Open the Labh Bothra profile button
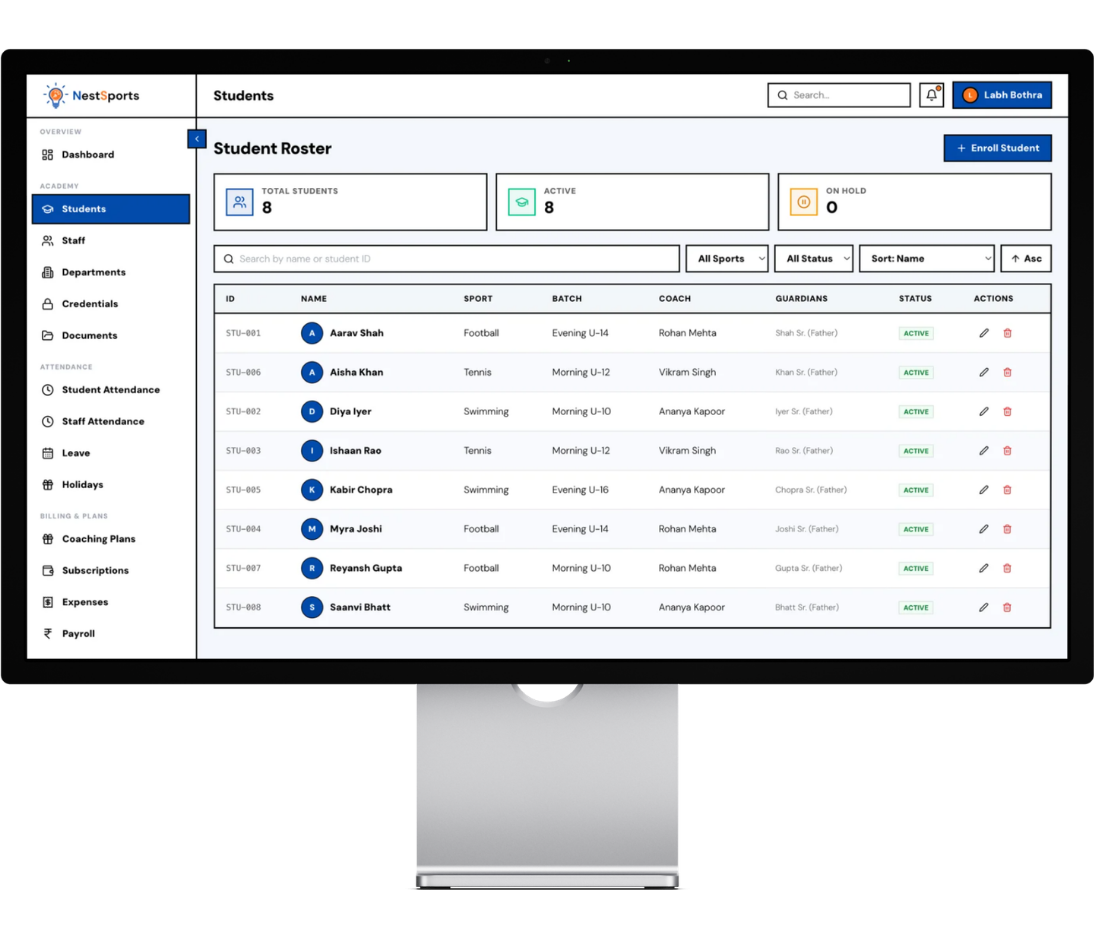 [1002, 95]
